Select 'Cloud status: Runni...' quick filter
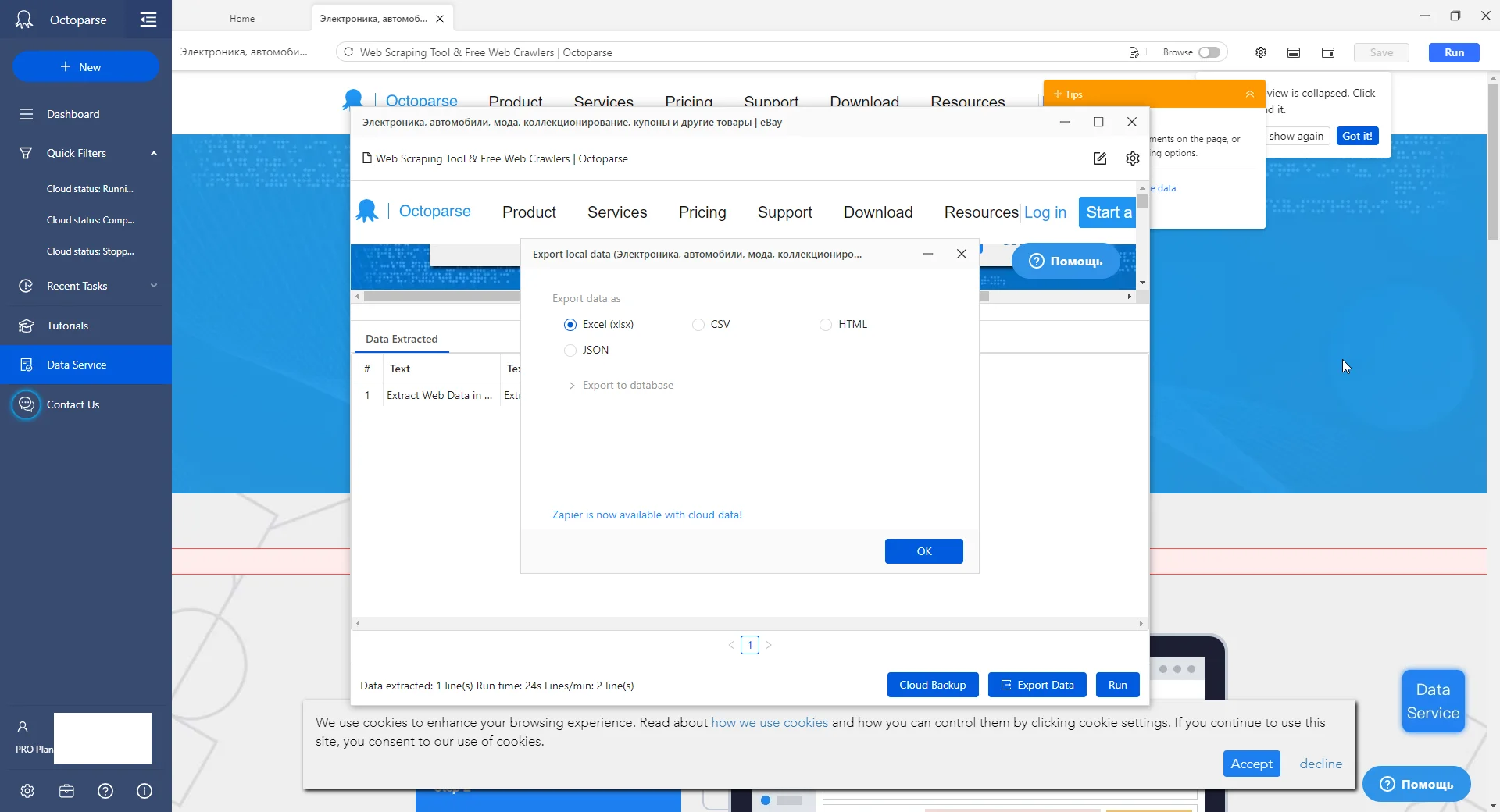1500x812 pixels. click(x=90, y=188)
